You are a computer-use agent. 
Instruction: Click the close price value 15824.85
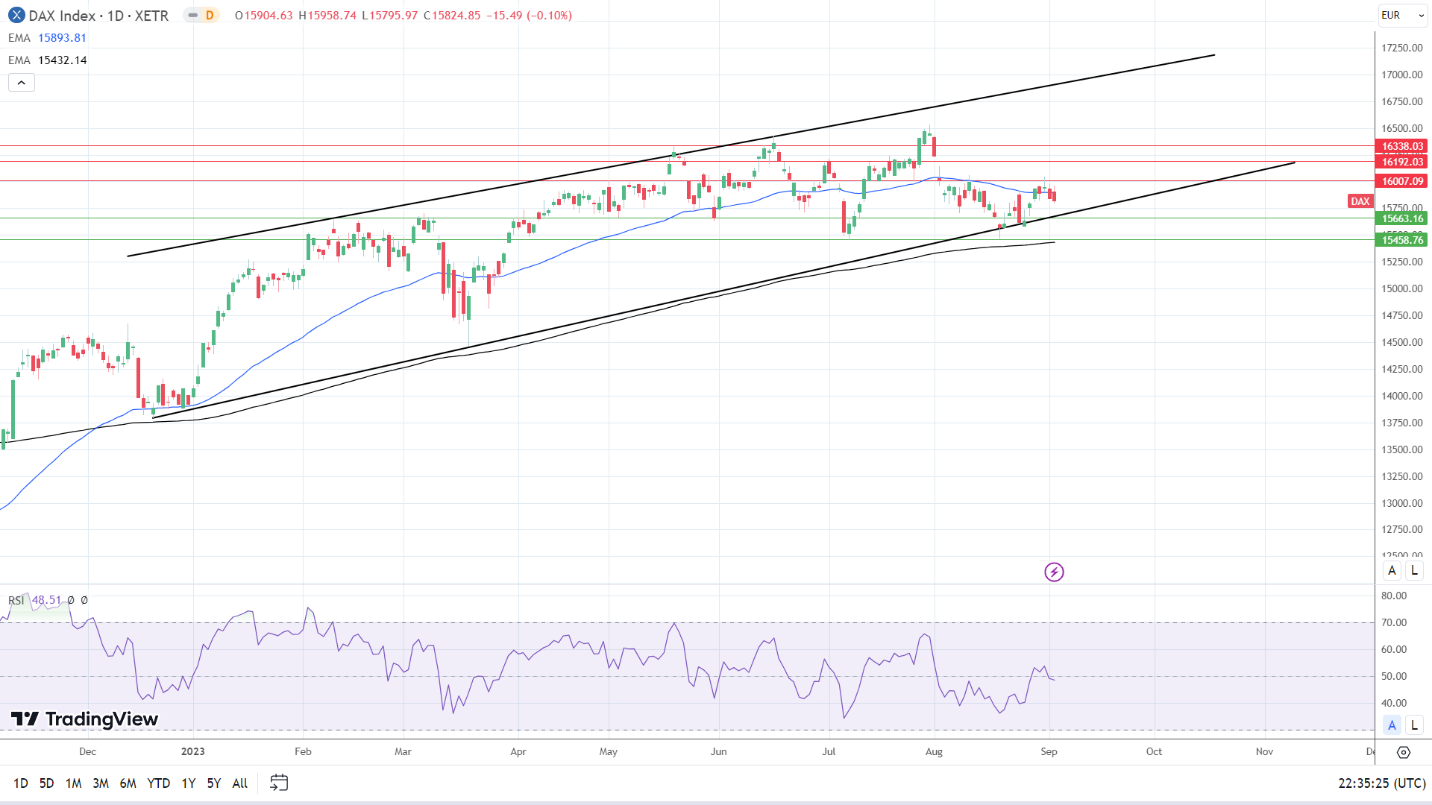[x=458, y=15]
